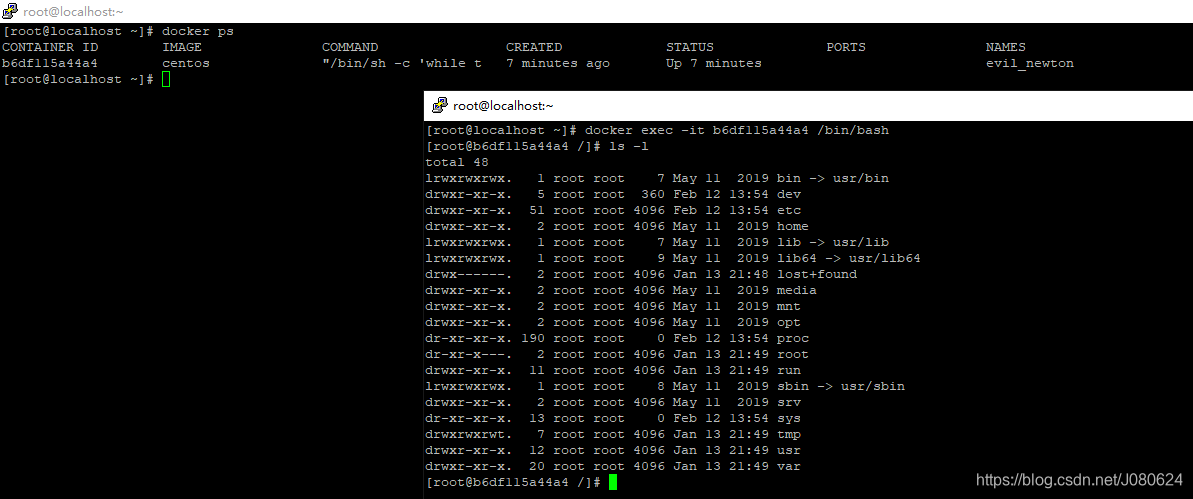Click the 'ls -l' command text
Screen dimensions: 1193x499
pos(629,146)
